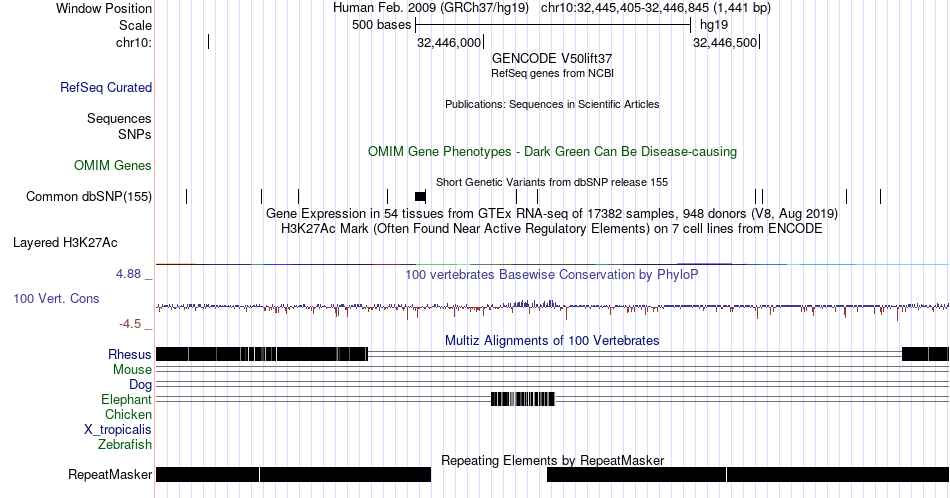The height and width of the screenshot is (498, 950).
Task: Click the OMIM Gene Phenotypes track title
Action: click(552, 151)
